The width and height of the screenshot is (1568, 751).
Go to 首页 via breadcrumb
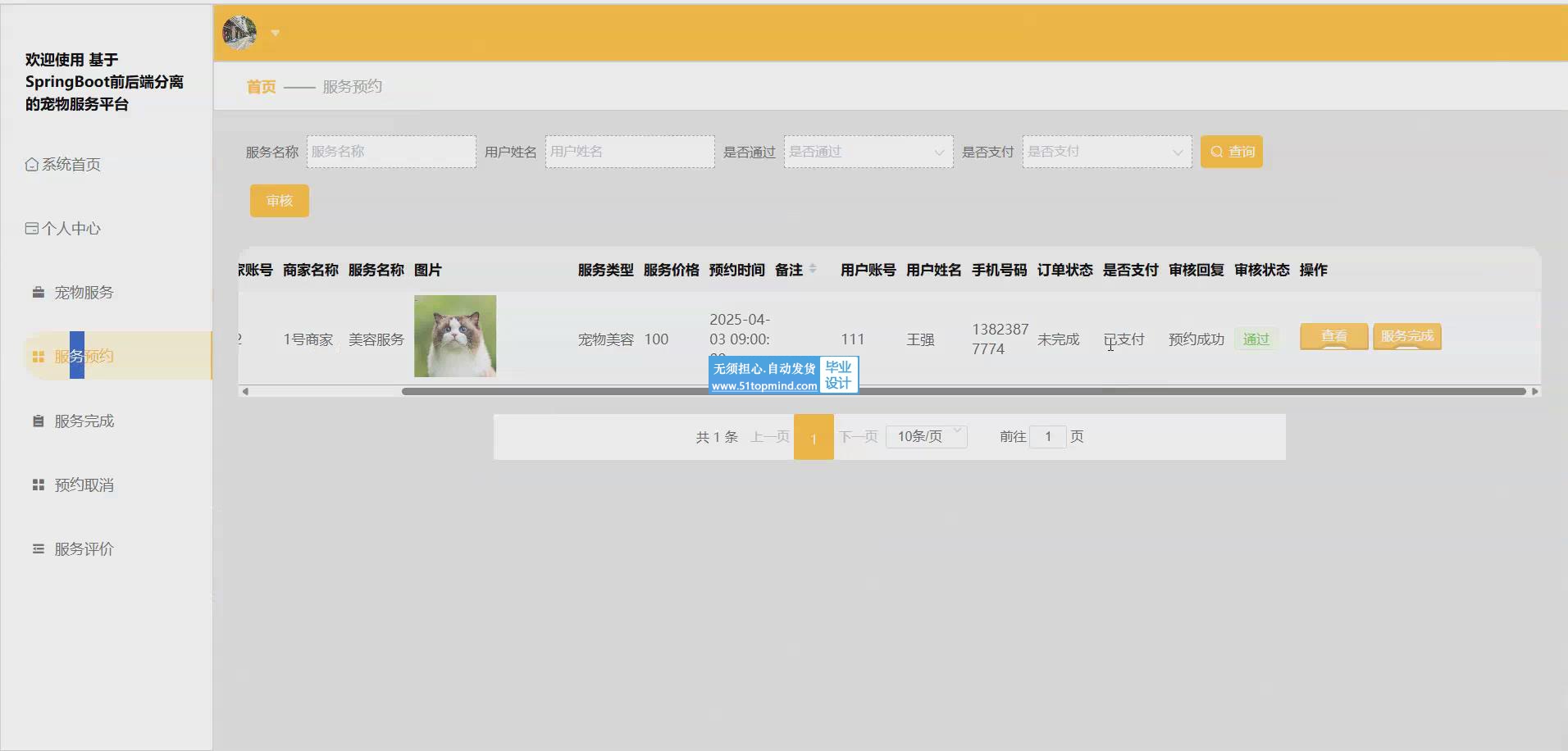(261, 87)
